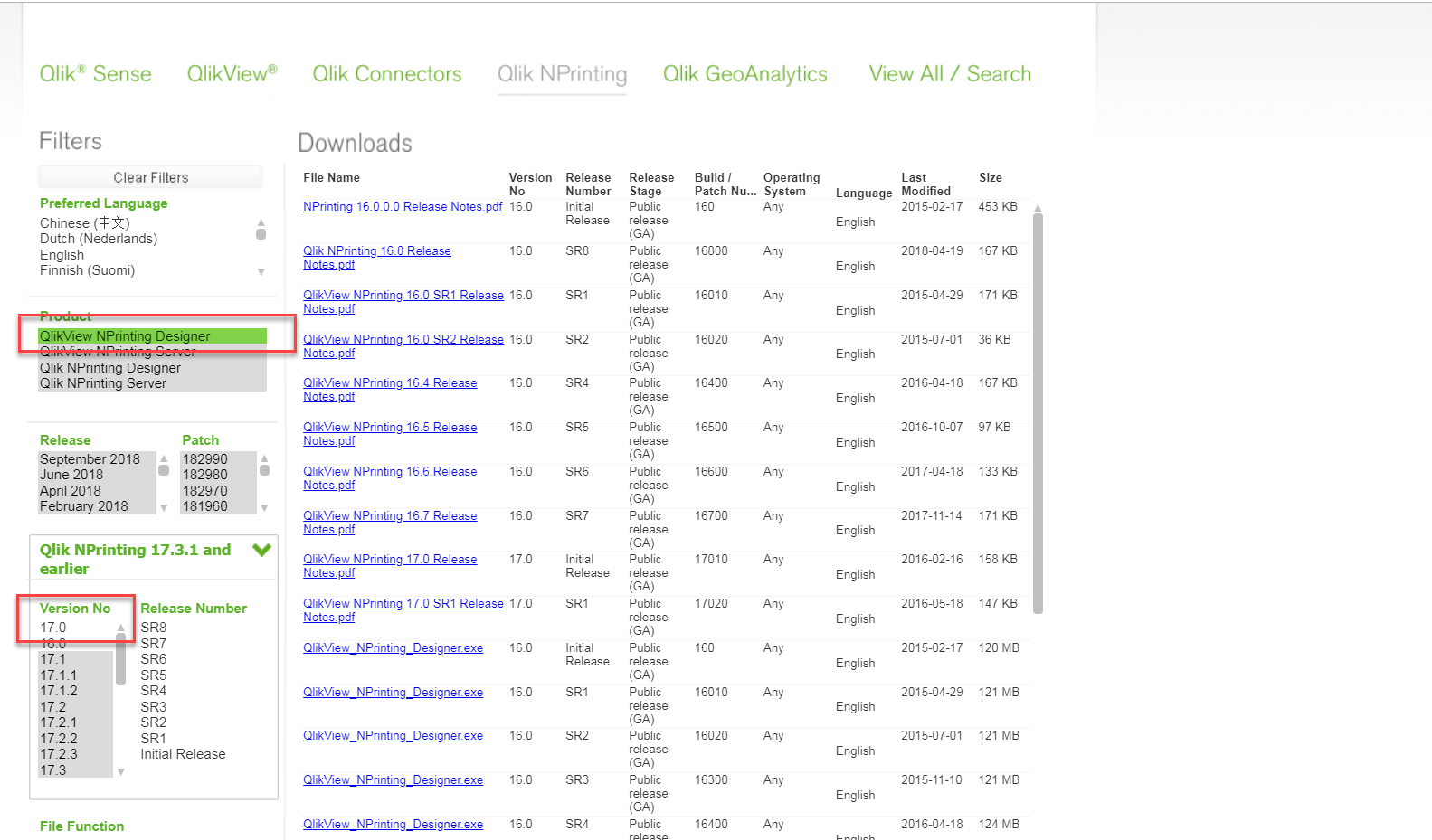
Task: Select version 17.1.1 filter
Action: click(75, 675)
